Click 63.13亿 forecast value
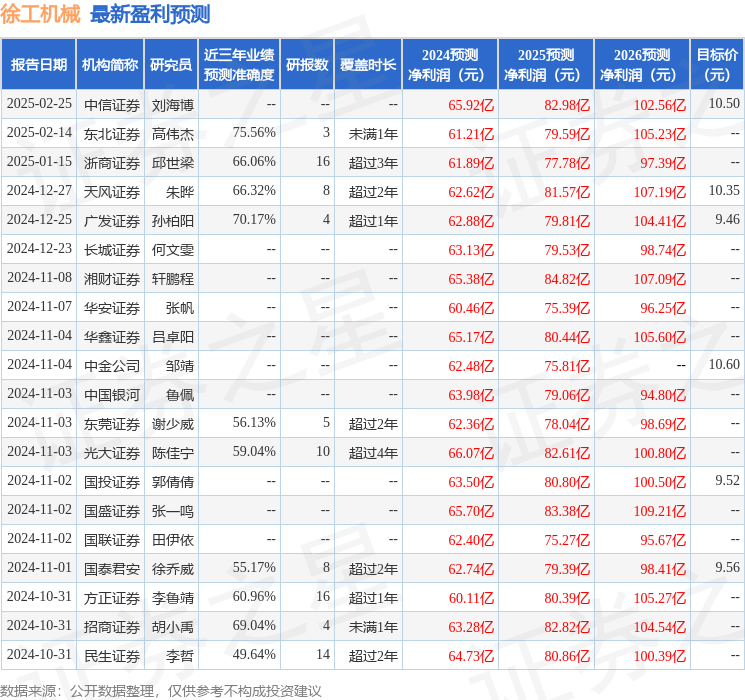745x700 pixels. tap(471, 250)
